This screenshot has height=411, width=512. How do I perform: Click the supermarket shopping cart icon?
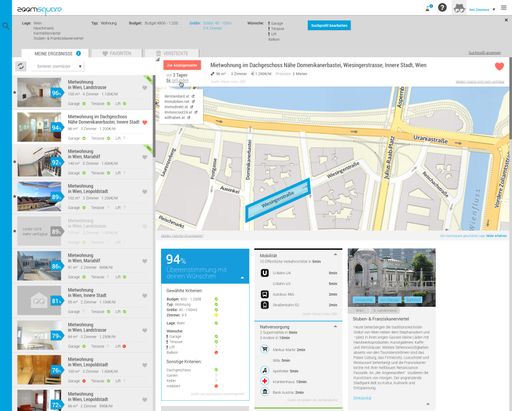click(x=265, y=349)
